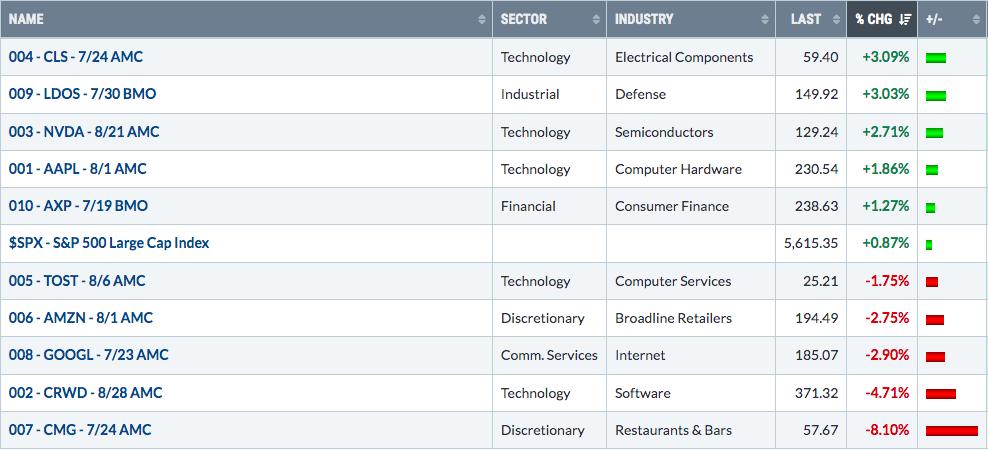Open 002 - CRWD - 8/28 AMC link

coord(86,393)
